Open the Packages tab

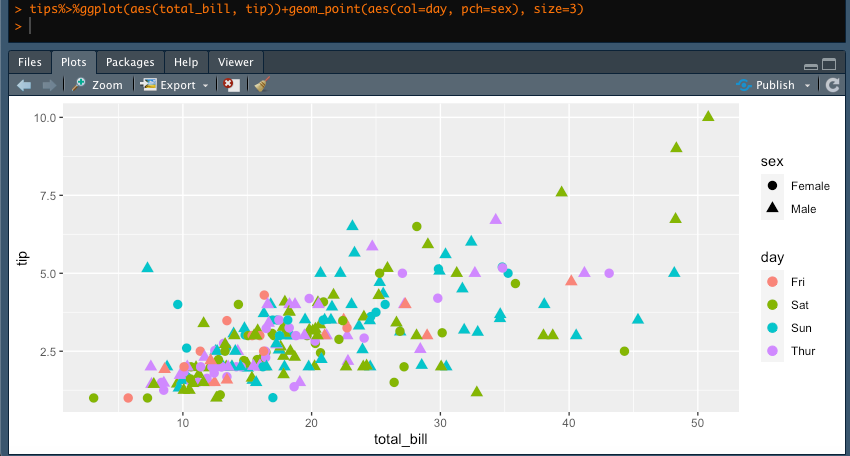(x=130, y=62)
